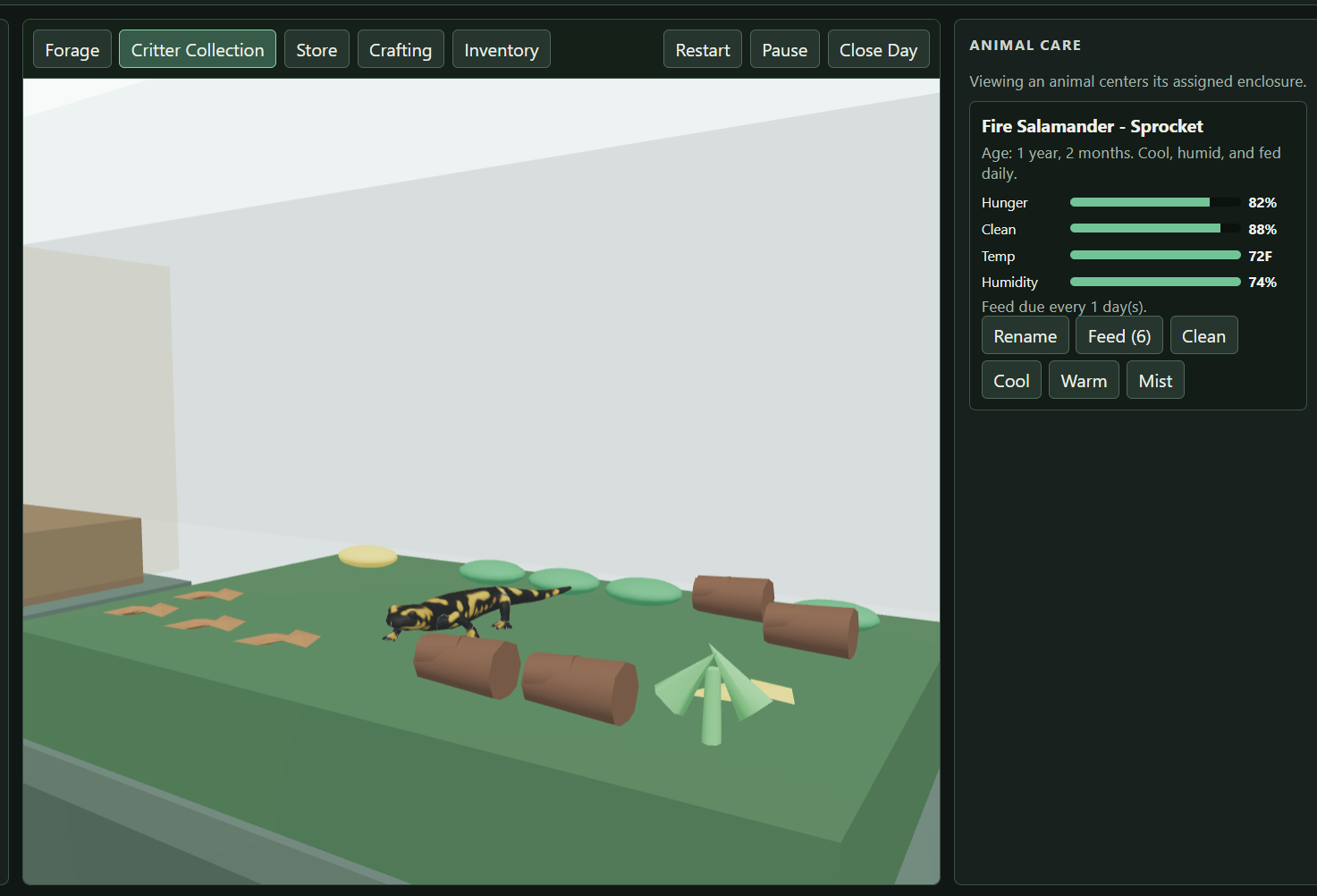Mist the enclosure for humidity
This screenshot has height=896, width=1317.
click(1155, 380)
